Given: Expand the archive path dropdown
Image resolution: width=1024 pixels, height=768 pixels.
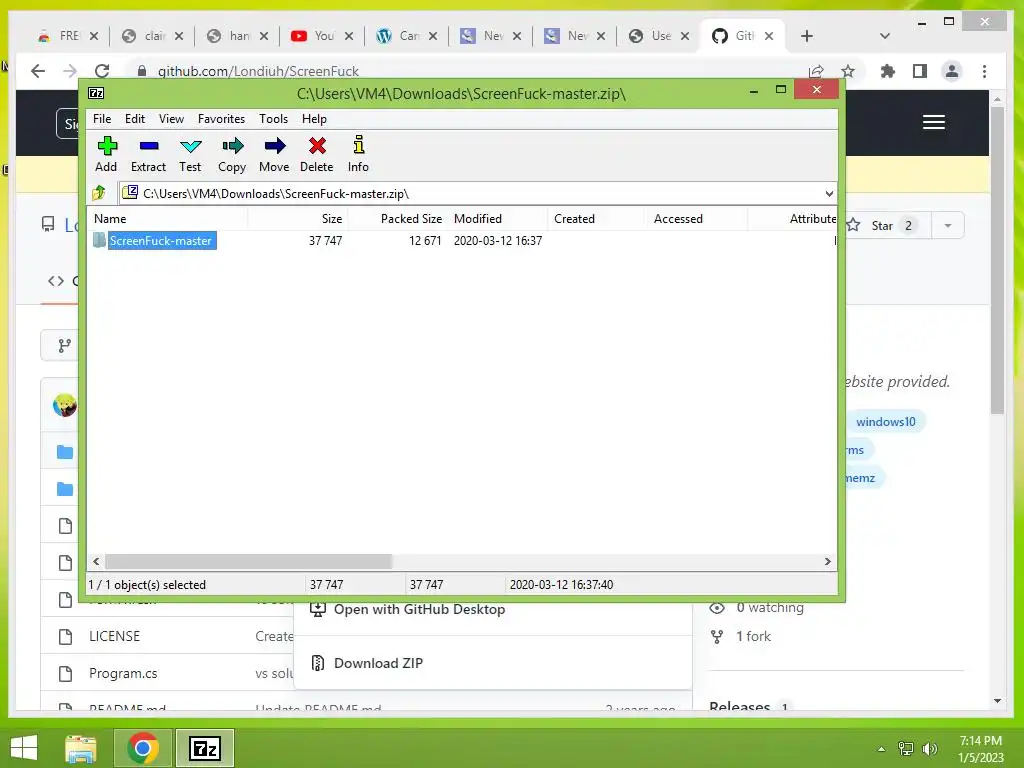Looking at the screenshot, I should 829,193.
